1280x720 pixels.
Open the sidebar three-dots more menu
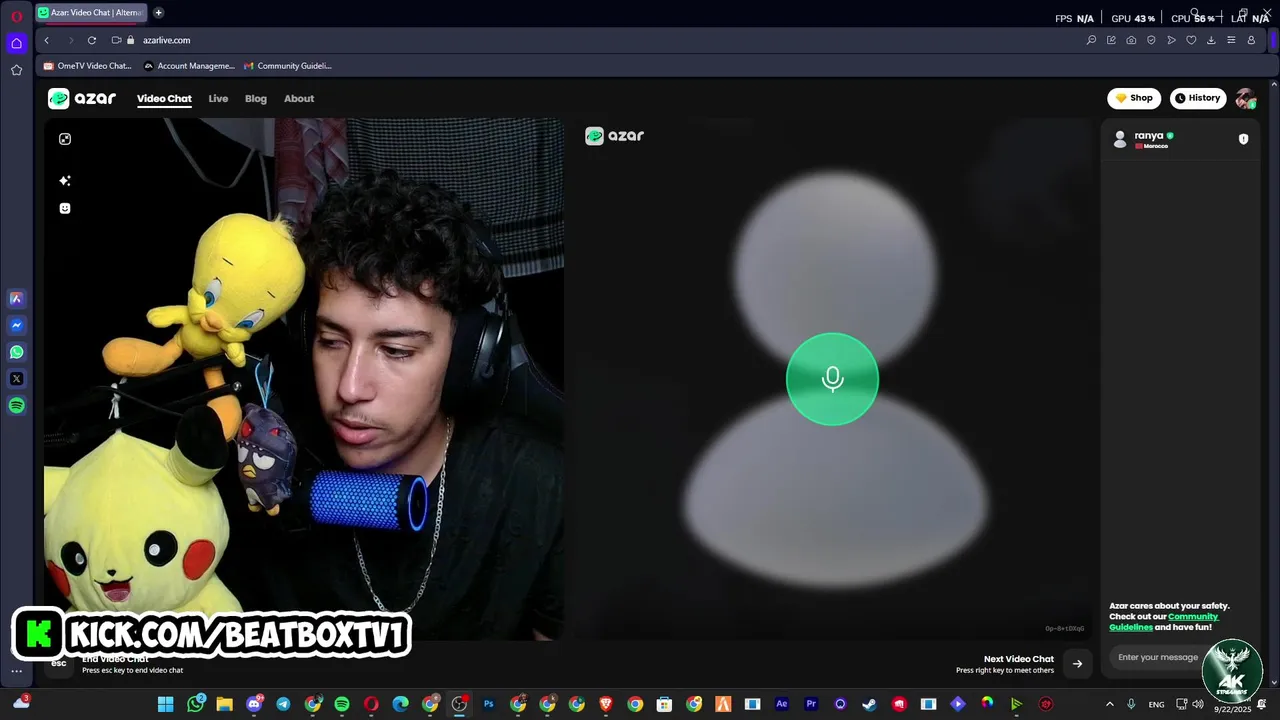tap(16, 672)
